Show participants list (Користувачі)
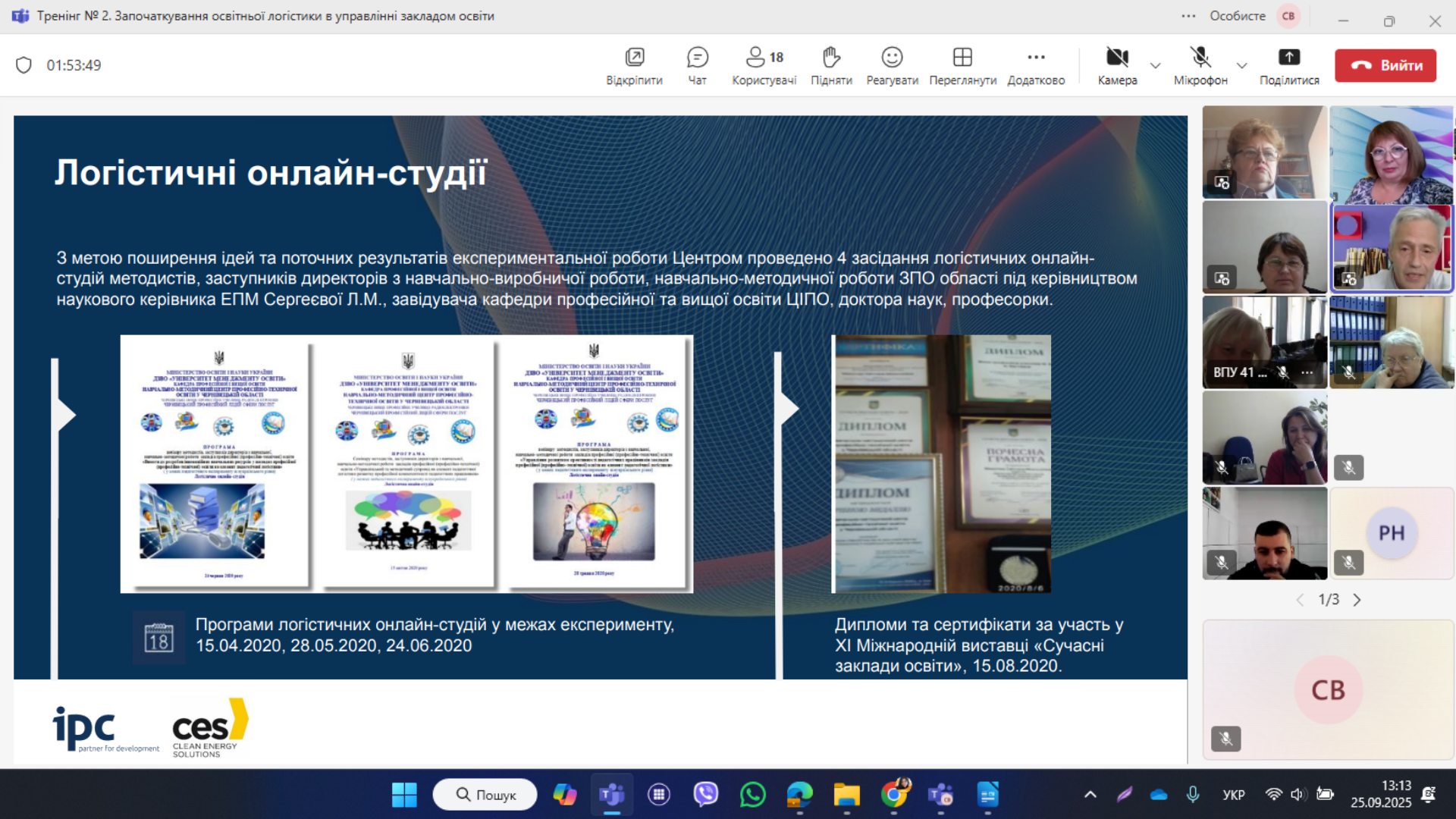Viewport: 1456px width, 819px height. pos(764,65)
